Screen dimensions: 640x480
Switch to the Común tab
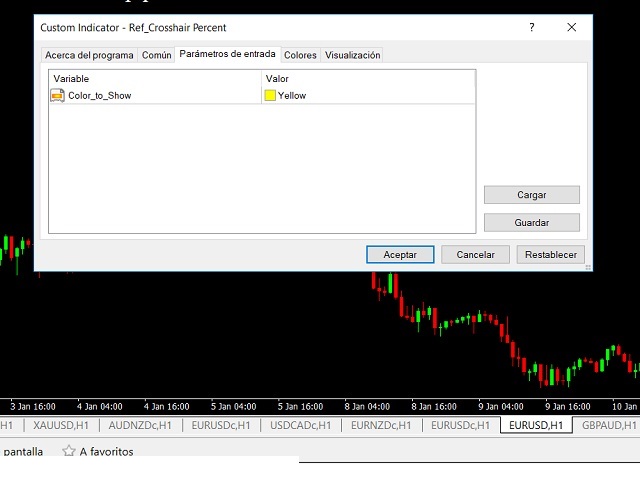pyautogui.click(x=156, y=55)
